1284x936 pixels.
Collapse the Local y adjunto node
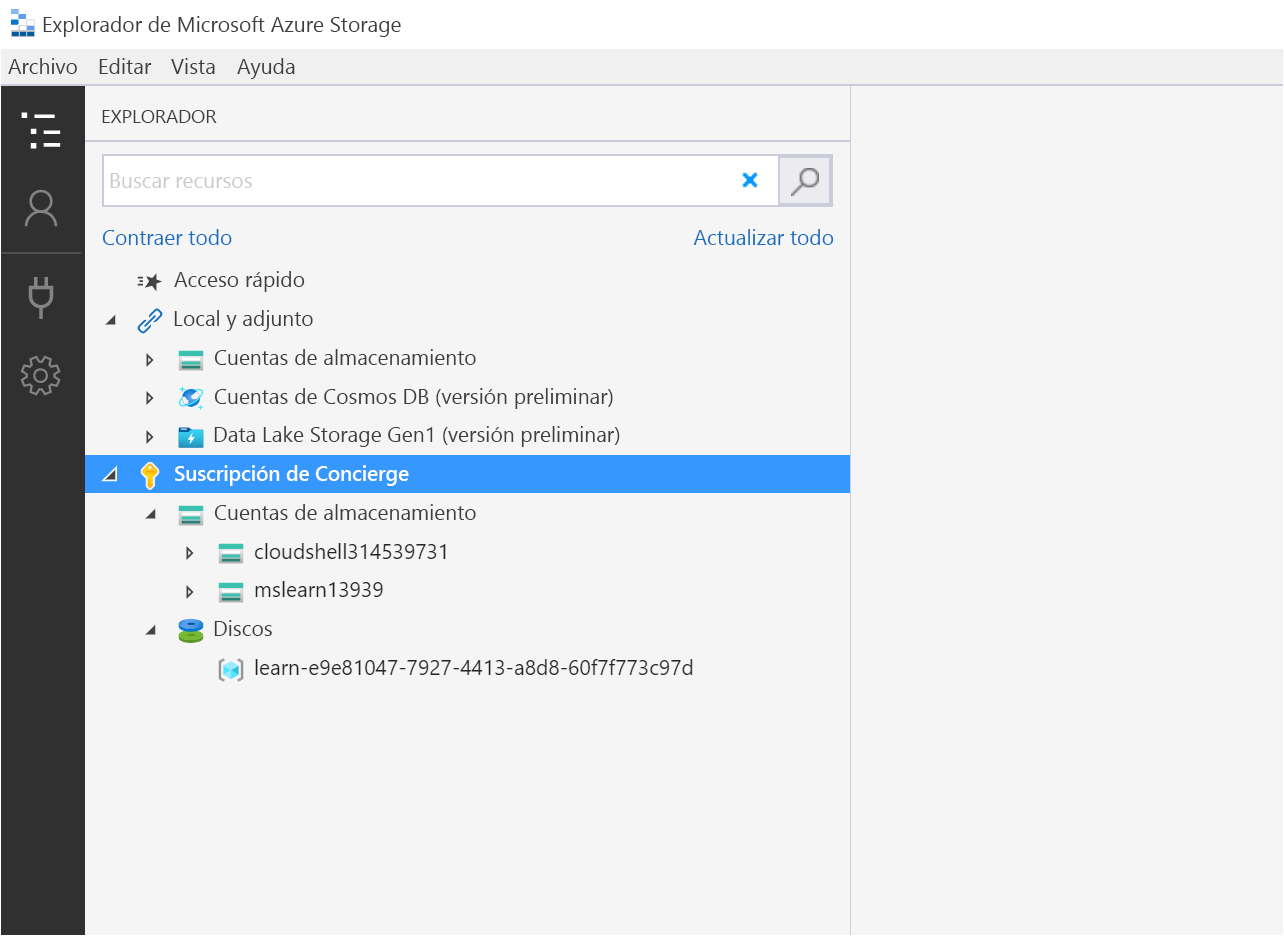110,320
